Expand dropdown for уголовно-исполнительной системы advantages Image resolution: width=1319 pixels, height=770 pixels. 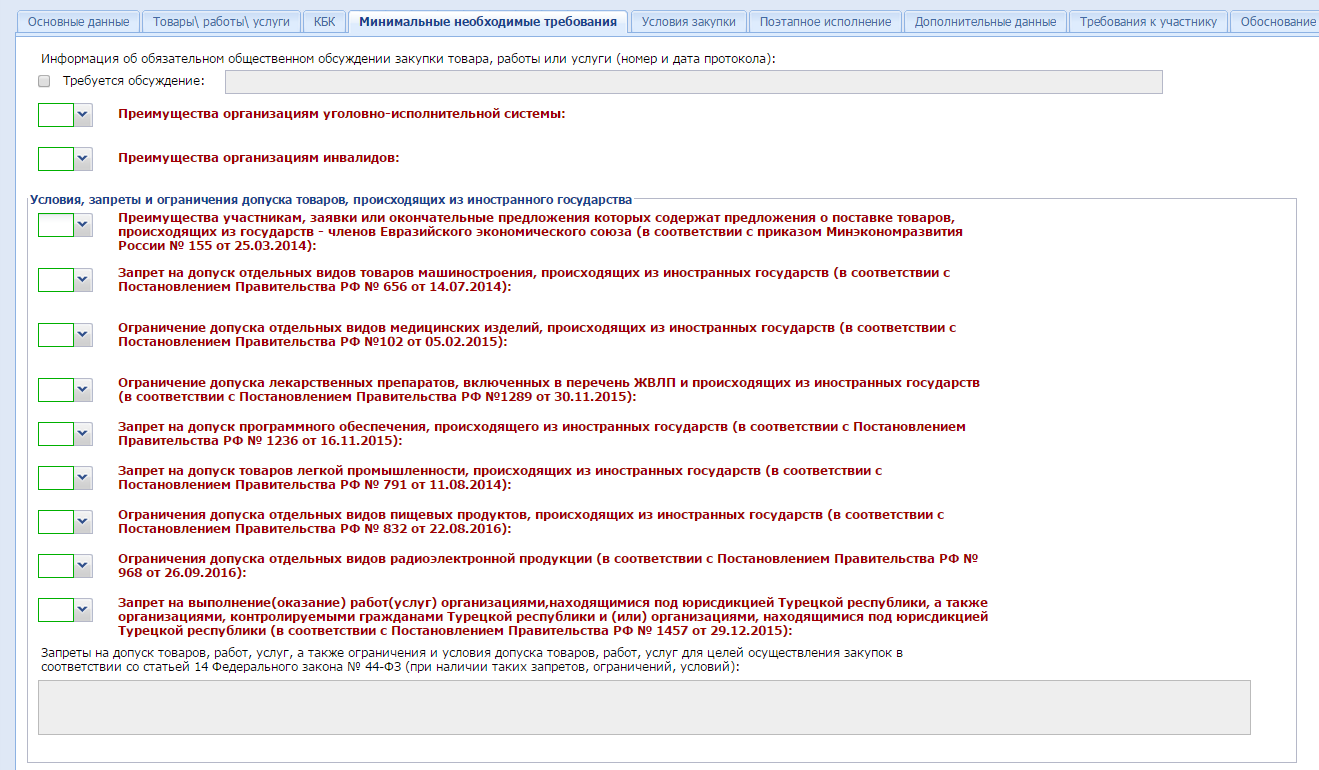tap(83, 115)
